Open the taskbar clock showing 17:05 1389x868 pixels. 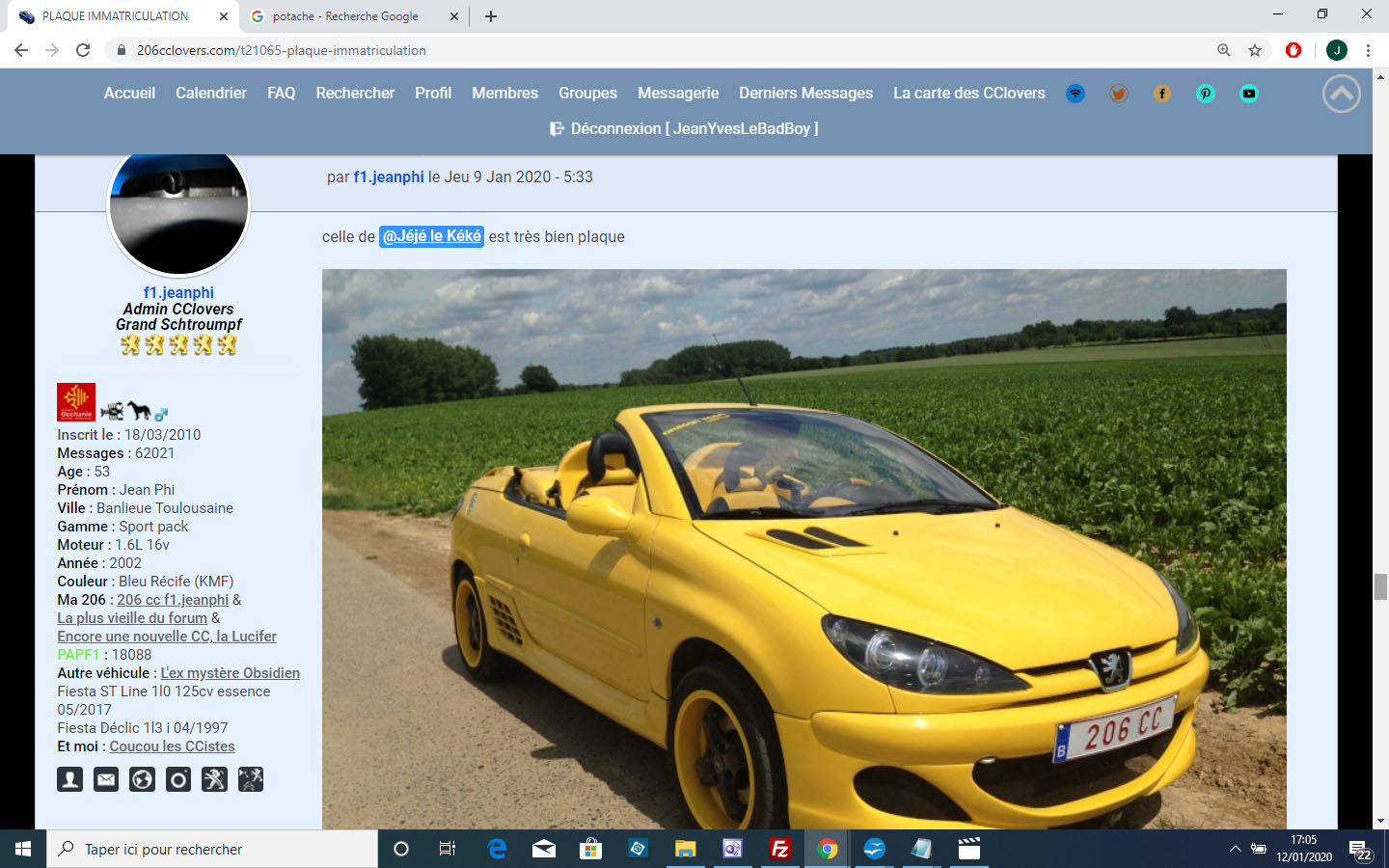pyautogui.click(x=1304, y=849)
